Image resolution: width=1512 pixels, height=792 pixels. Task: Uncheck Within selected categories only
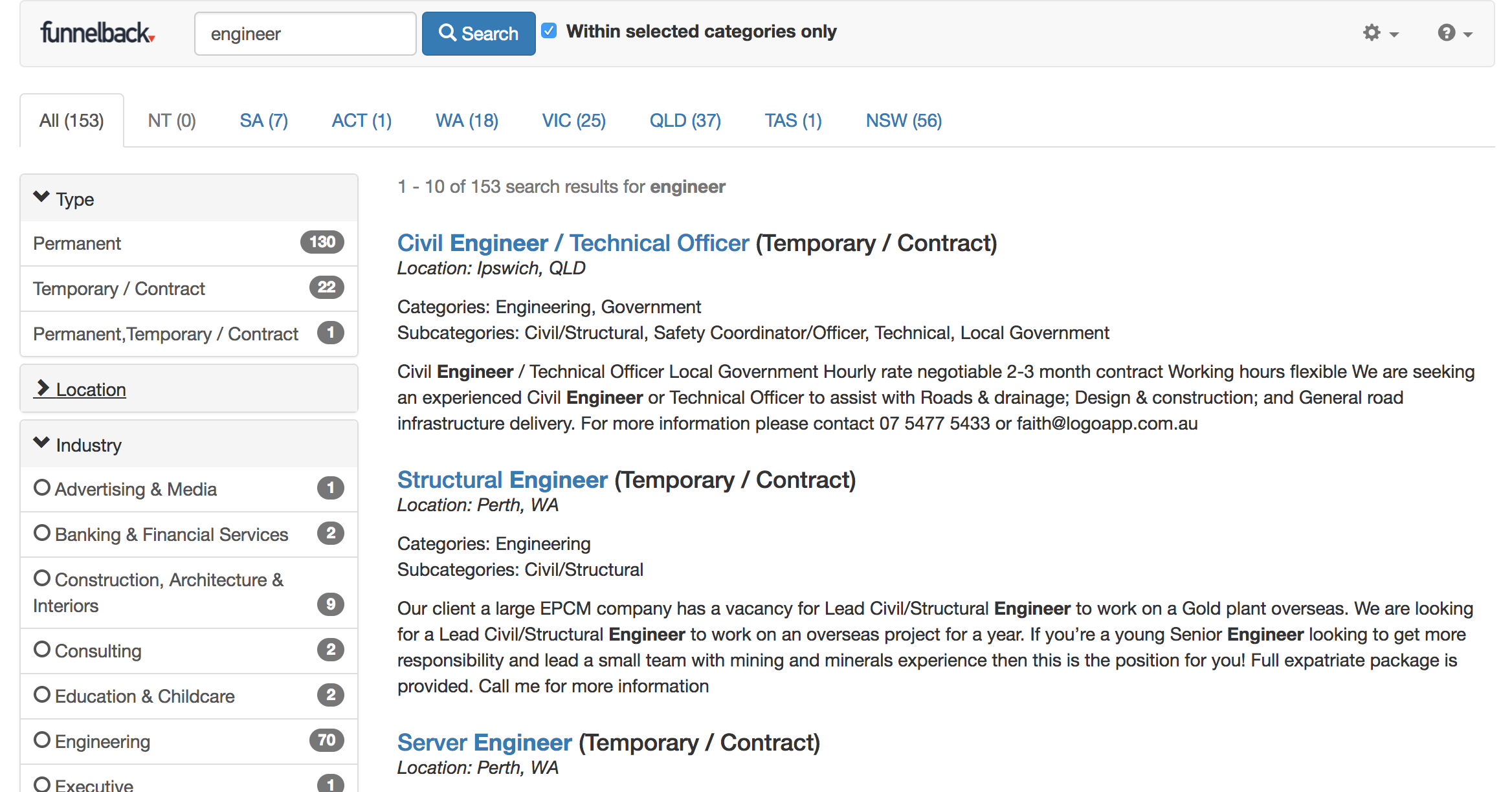click(x=549, y=30)
